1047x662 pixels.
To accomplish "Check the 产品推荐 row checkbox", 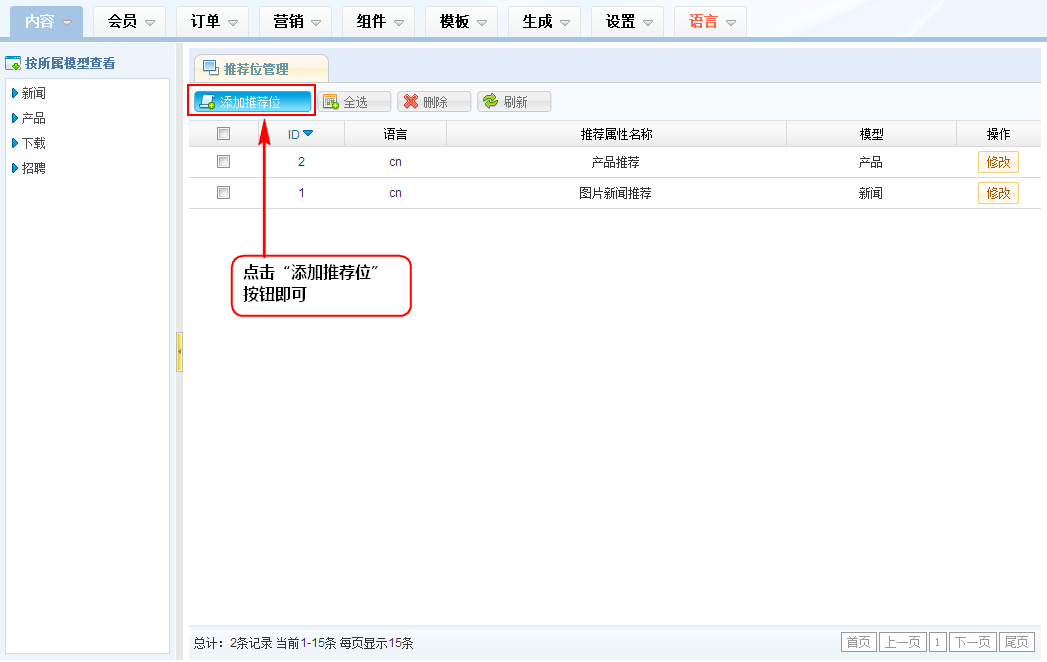I will coord(224,162).
